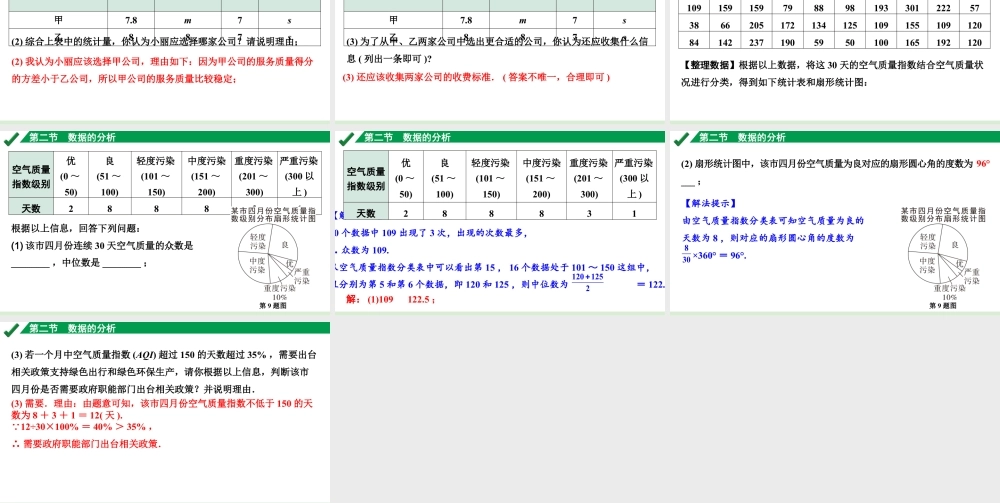1000x503 pixels.
Task: Open the slide with the 整理数据 paragraph
Action: (x=835, y=60)
